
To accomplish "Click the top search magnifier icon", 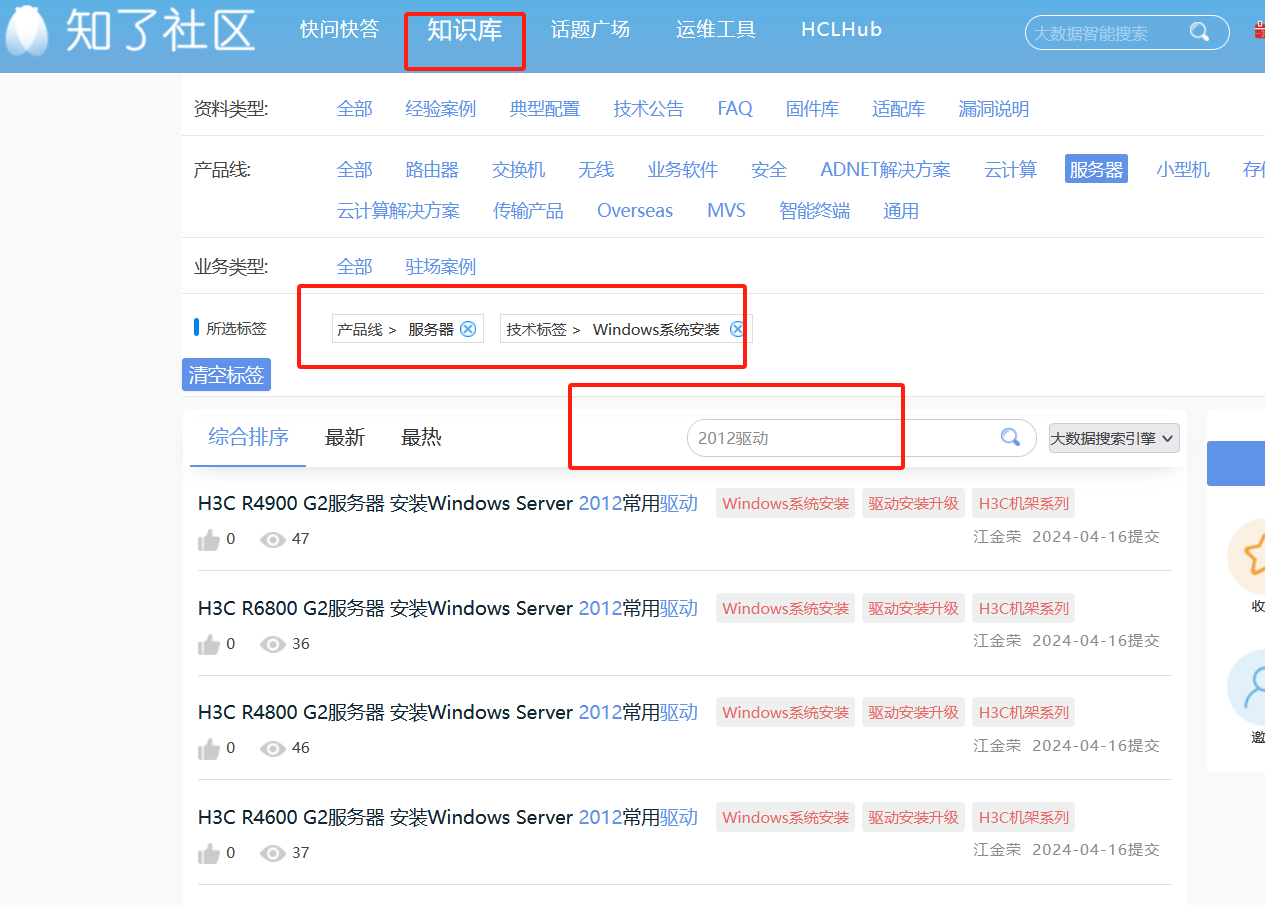I will pos(1199,33).
